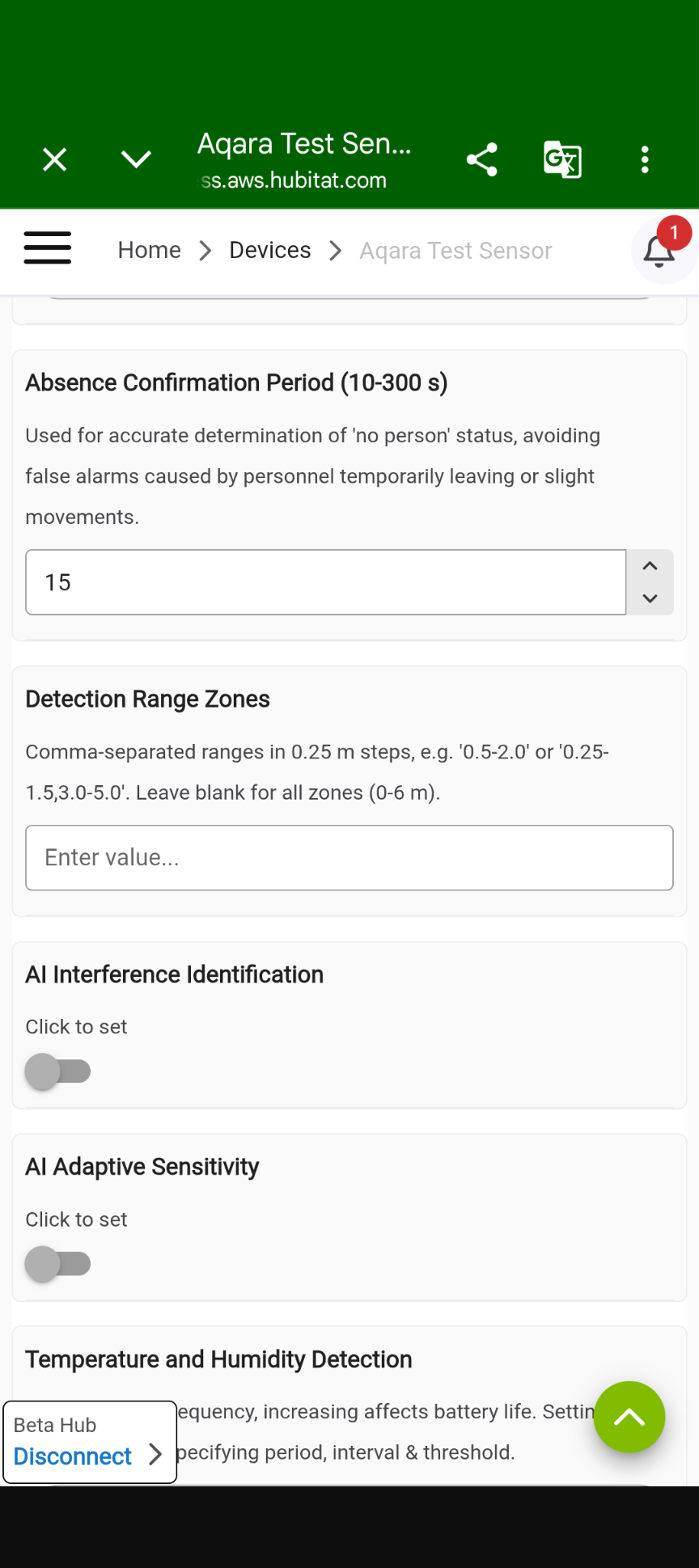
Task: Open the notifications bell
Action: click(x=659, y=251)
